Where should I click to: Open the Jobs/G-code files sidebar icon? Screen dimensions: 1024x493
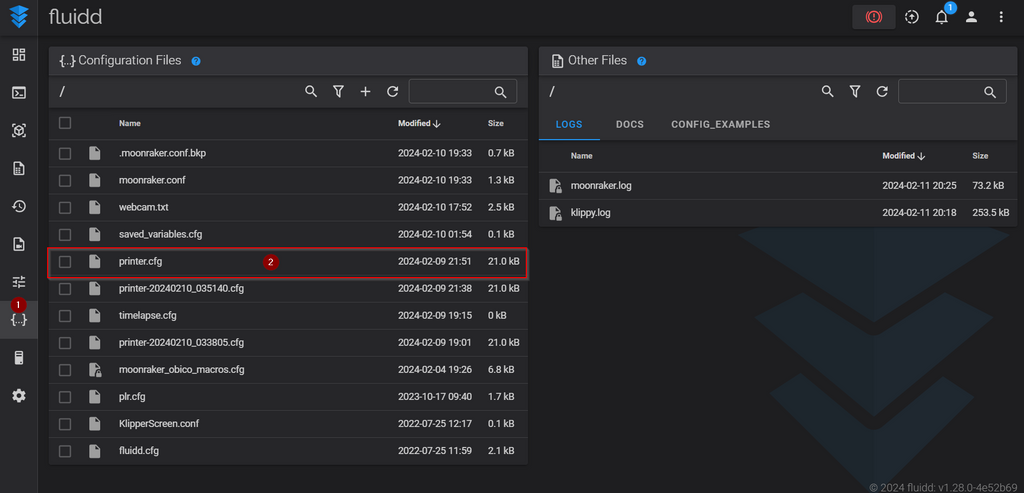coord(19,168)
